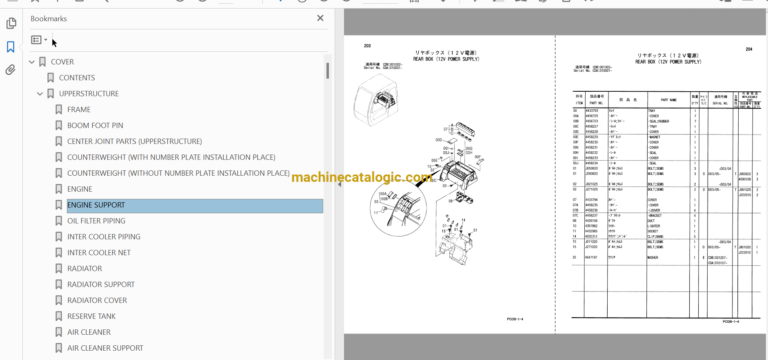Click the bookmarks panel vertical scrollbar thumb
The width and height of the screenshot is (768, 360).
327,71
